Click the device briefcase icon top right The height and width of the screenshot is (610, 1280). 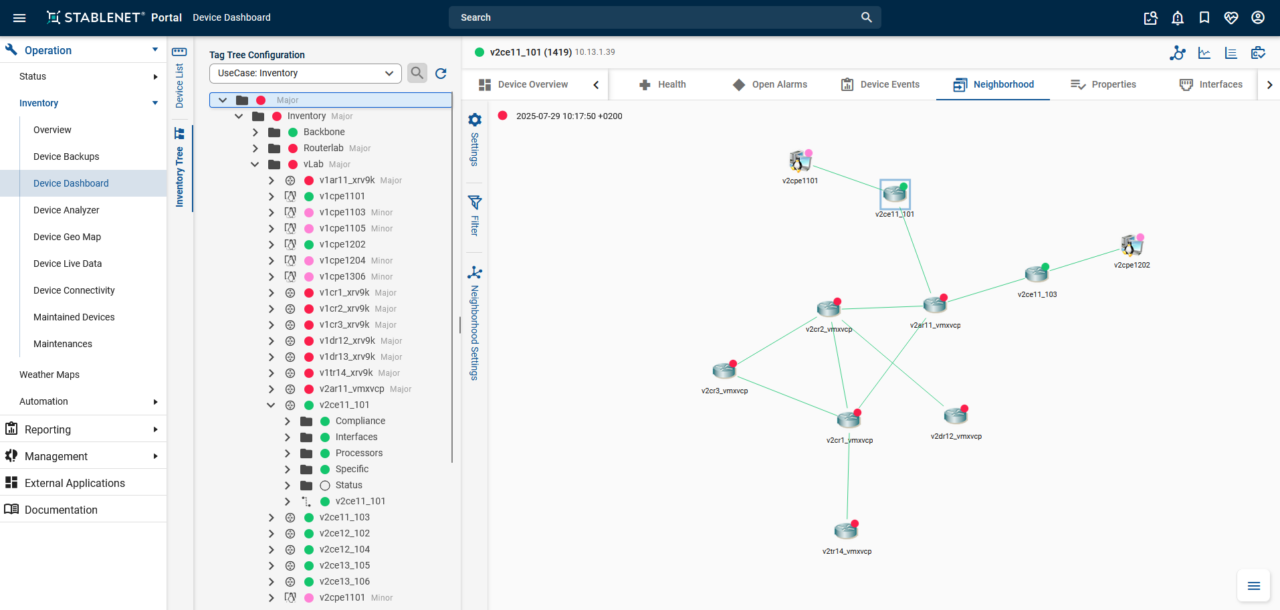point(1258,53)
